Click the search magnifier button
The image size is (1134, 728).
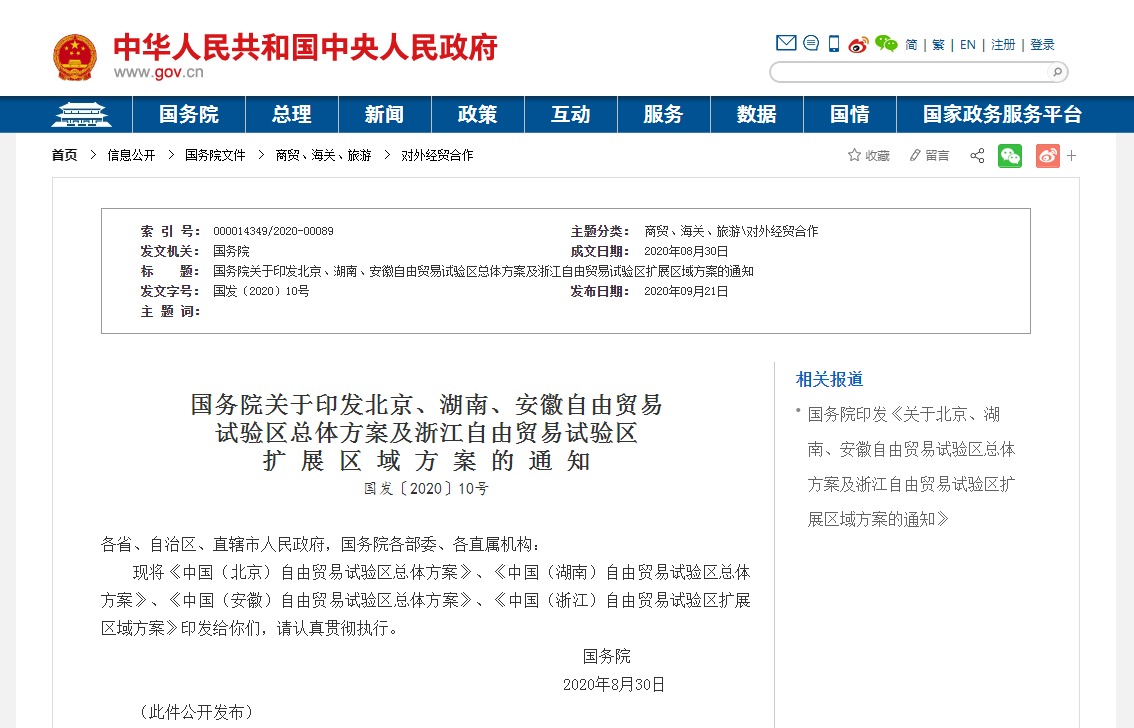click(1056, 72)
